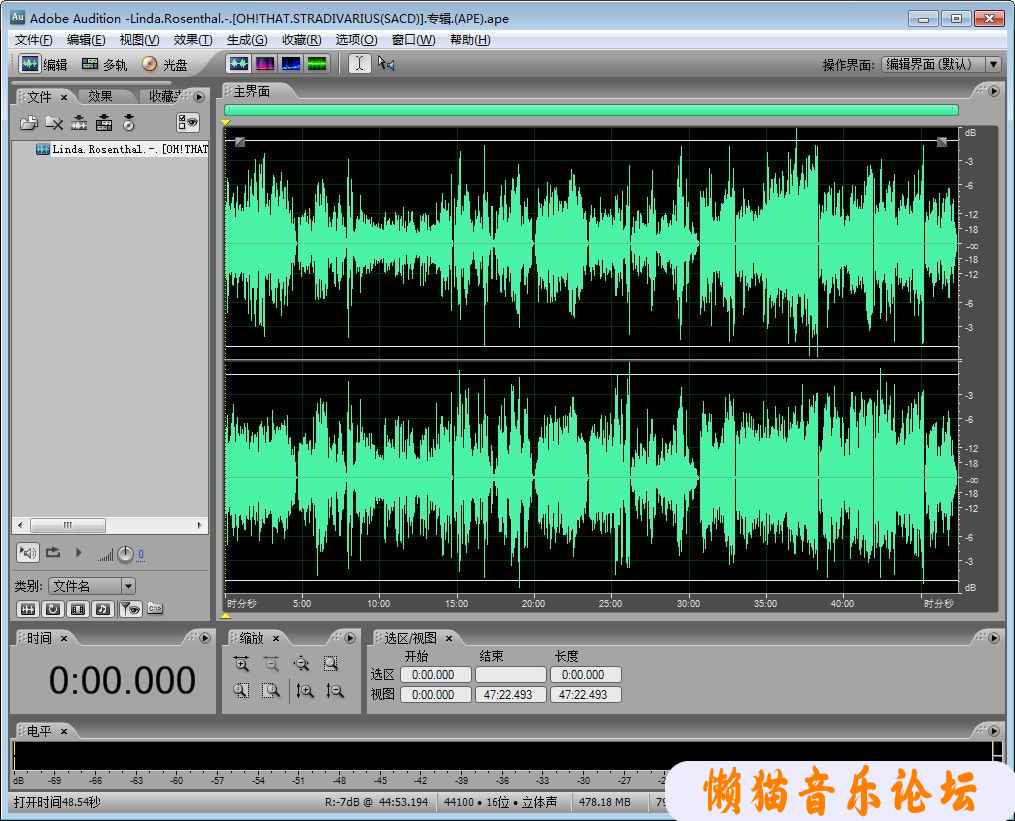
Task: Select the spectral frequency display icon
Action: coord(265,63)
